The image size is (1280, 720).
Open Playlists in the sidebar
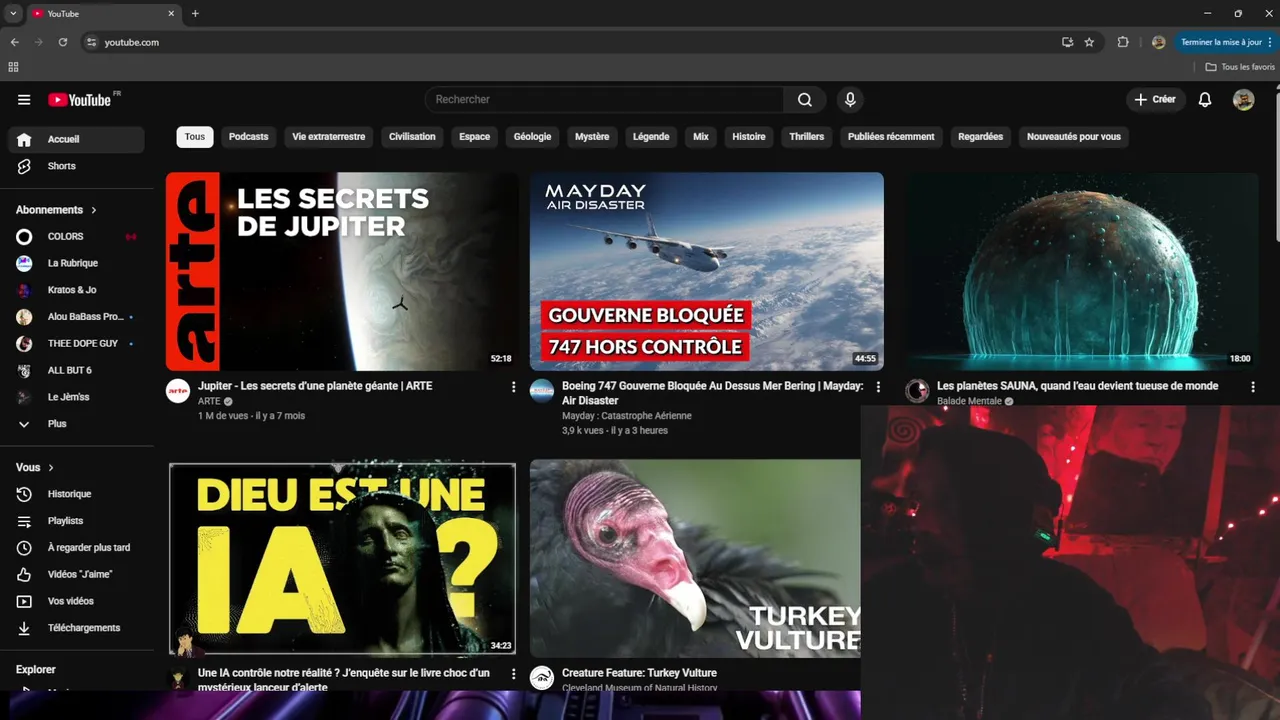(x=76, y=521)
